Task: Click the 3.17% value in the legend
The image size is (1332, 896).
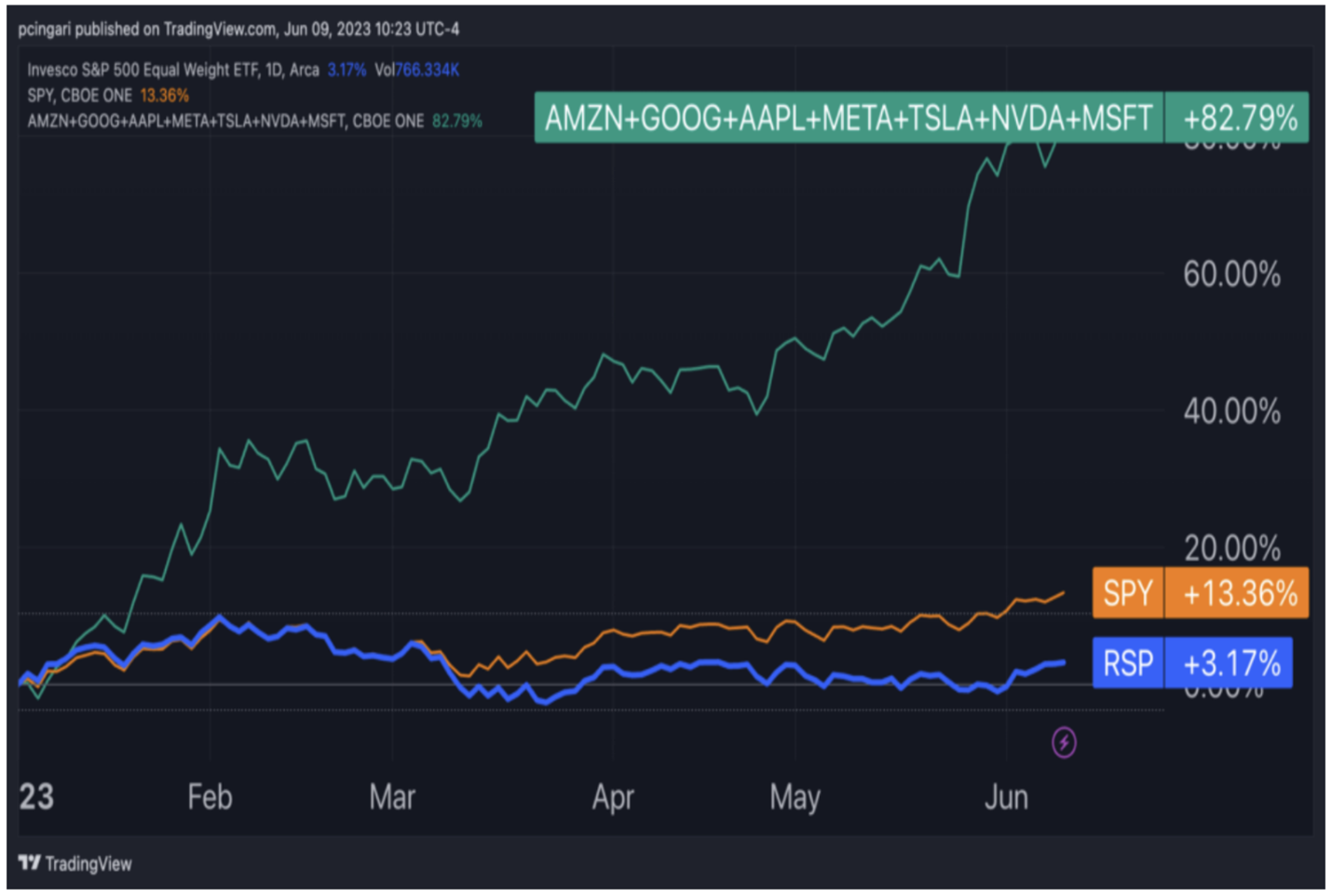Action: pyautogui.click(x=347, y=70)
